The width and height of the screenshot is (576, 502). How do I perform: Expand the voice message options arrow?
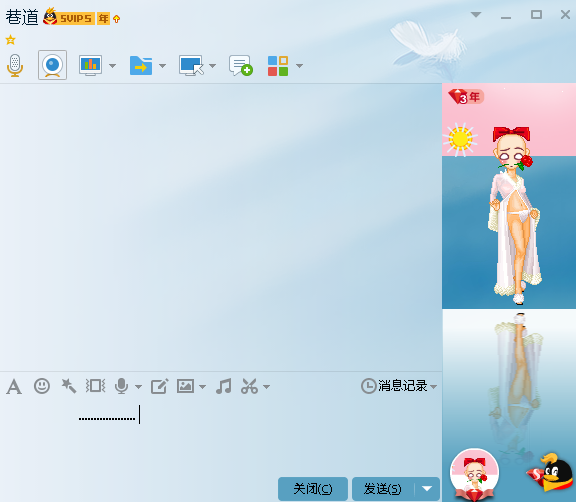coord(138,387)
